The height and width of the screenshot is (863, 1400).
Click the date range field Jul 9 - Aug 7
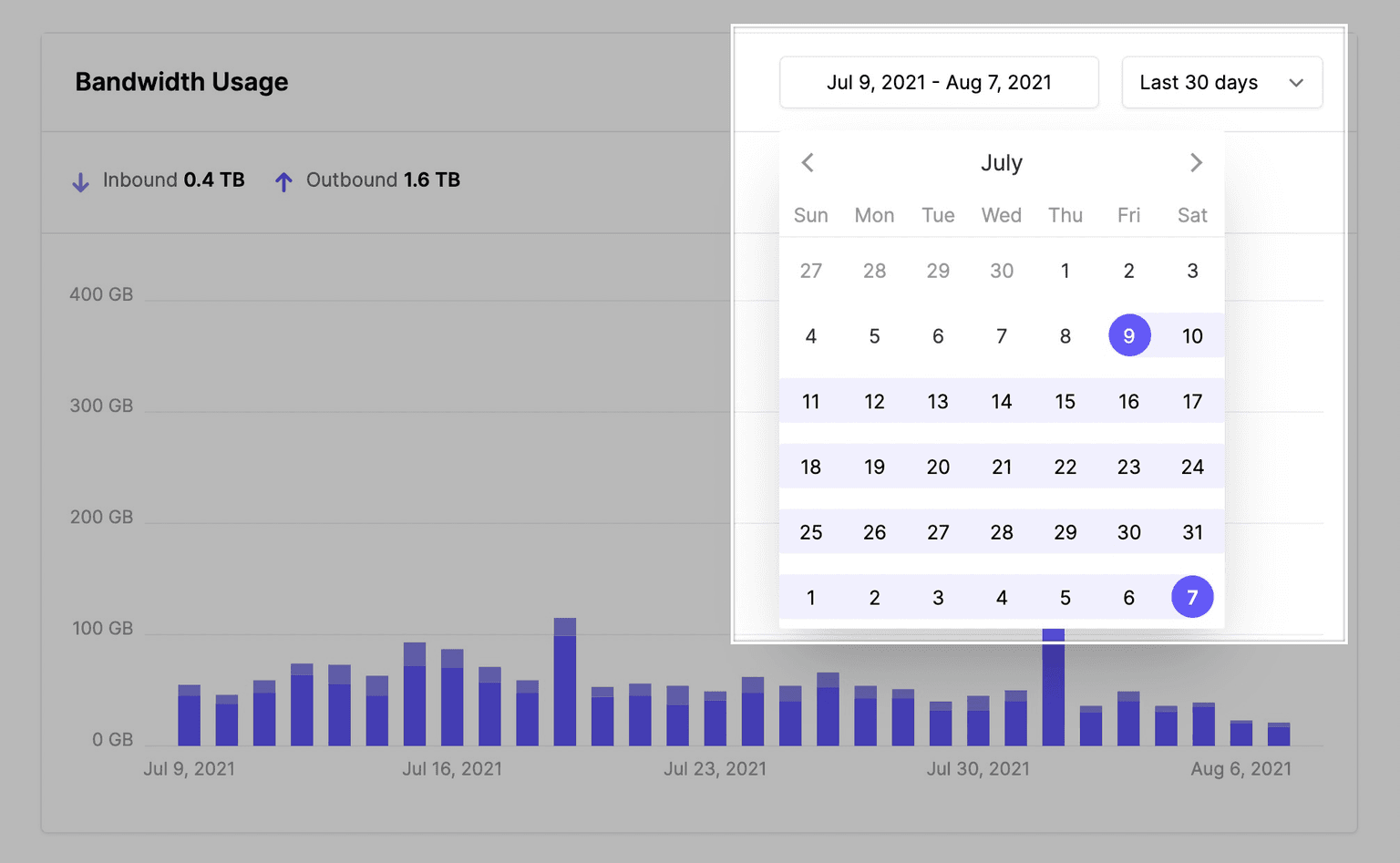click(939, 83)
